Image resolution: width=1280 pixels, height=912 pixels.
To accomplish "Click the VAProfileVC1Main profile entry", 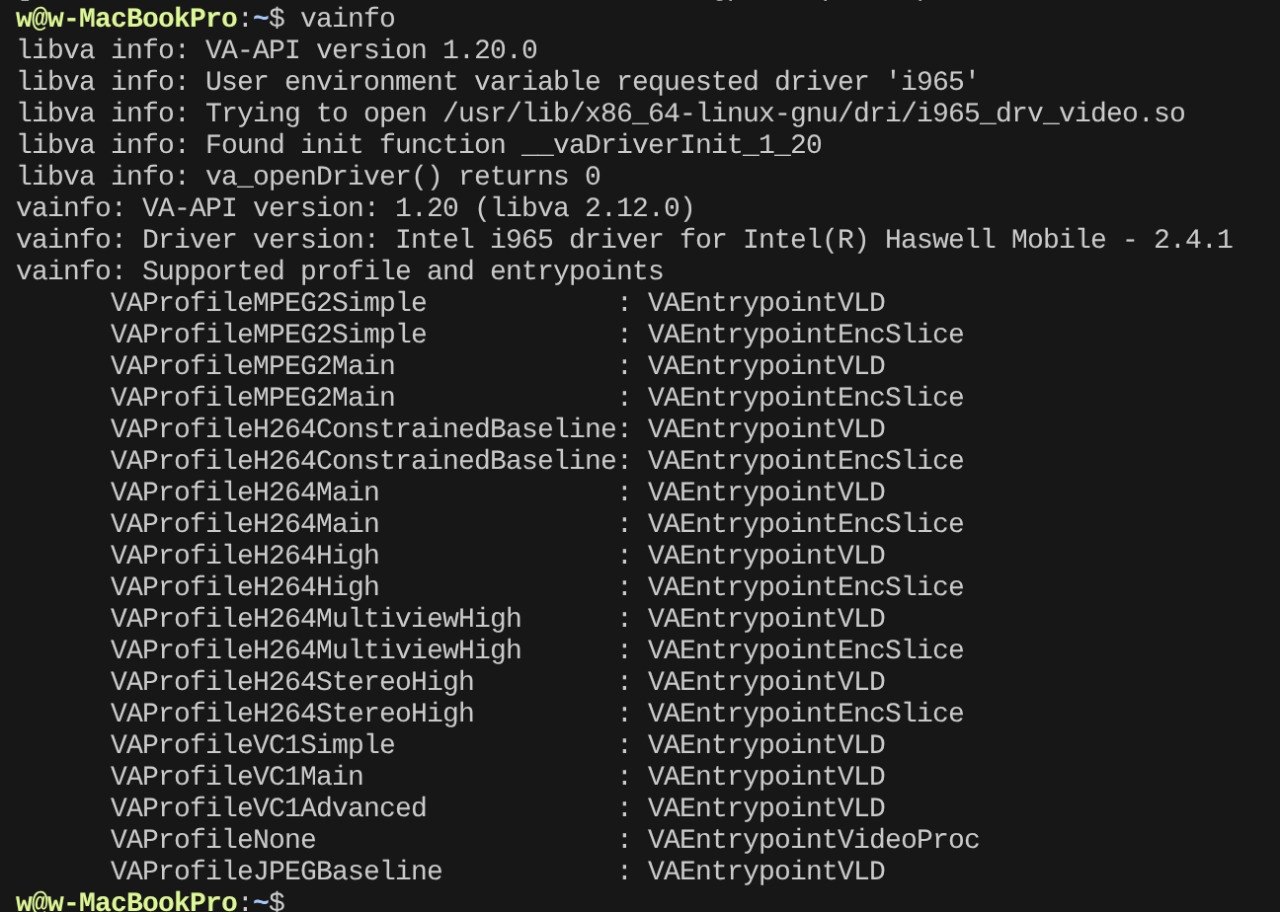I will (x=237, y=776).
